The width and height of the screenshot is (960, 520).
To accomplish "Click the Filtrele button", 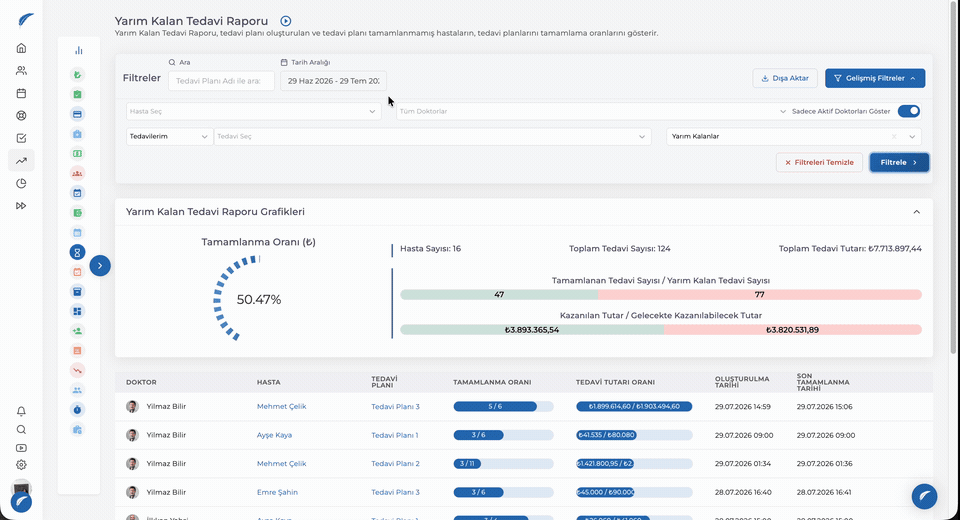I will 899,162.
